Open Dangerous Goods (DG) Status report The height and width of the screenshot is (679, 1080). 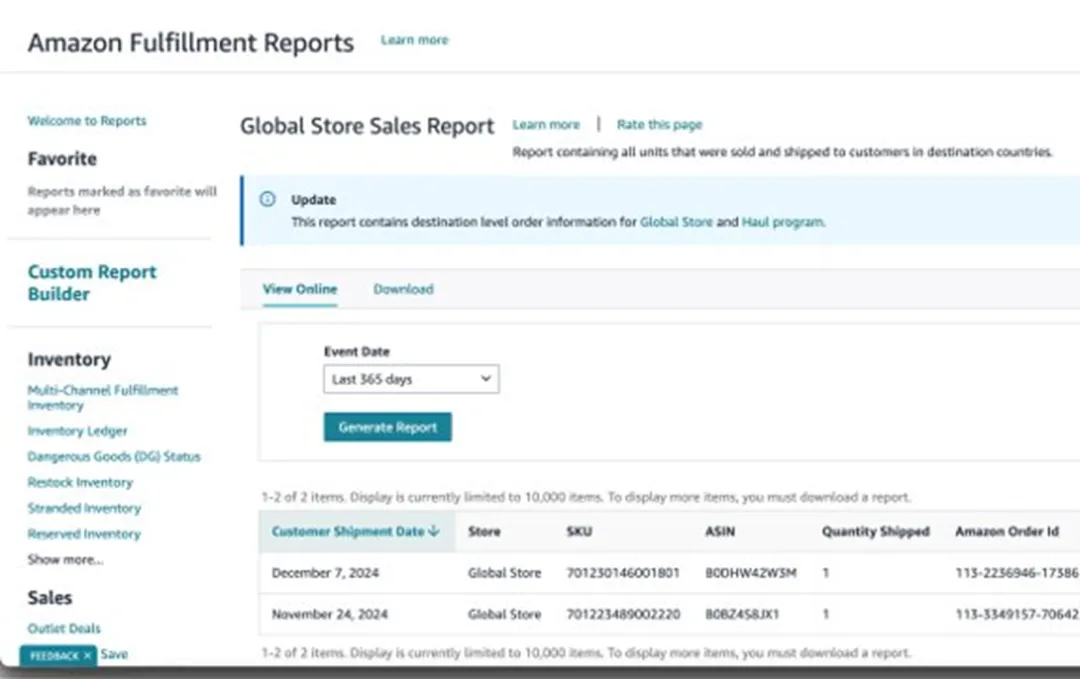pyautogui.click(x=114, y=457)
